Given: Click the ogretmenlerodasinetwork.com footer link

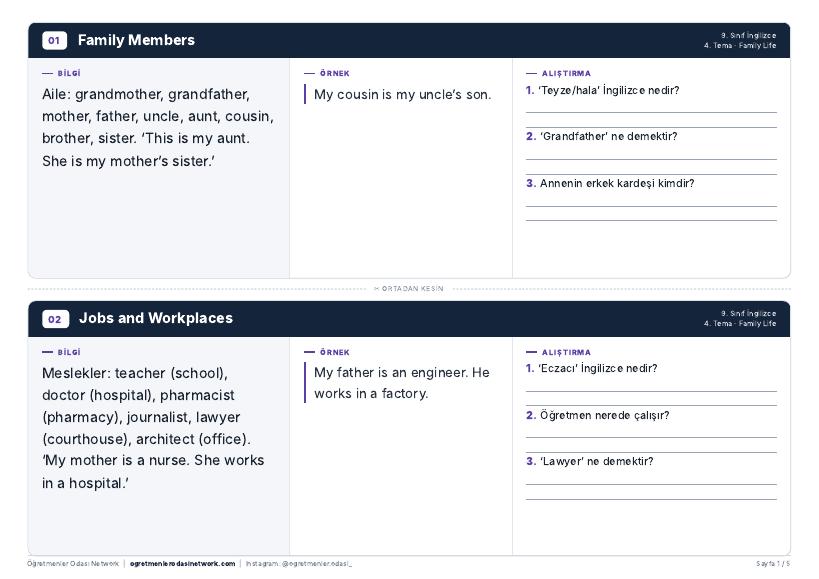Looking at the screenshot, I should pos(182,564).
